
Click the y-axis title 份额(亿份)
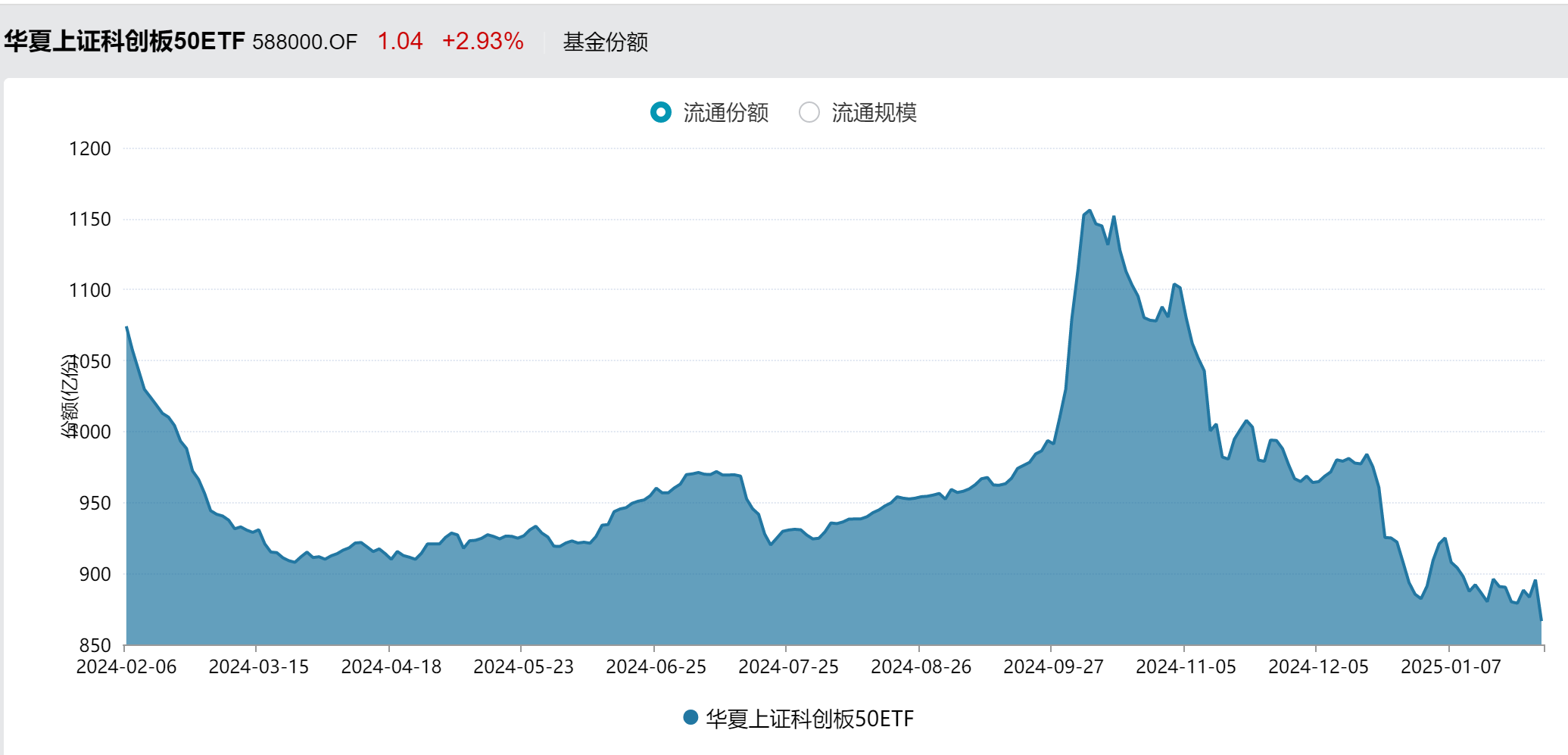pyautogui.click(x=70, y=396)
